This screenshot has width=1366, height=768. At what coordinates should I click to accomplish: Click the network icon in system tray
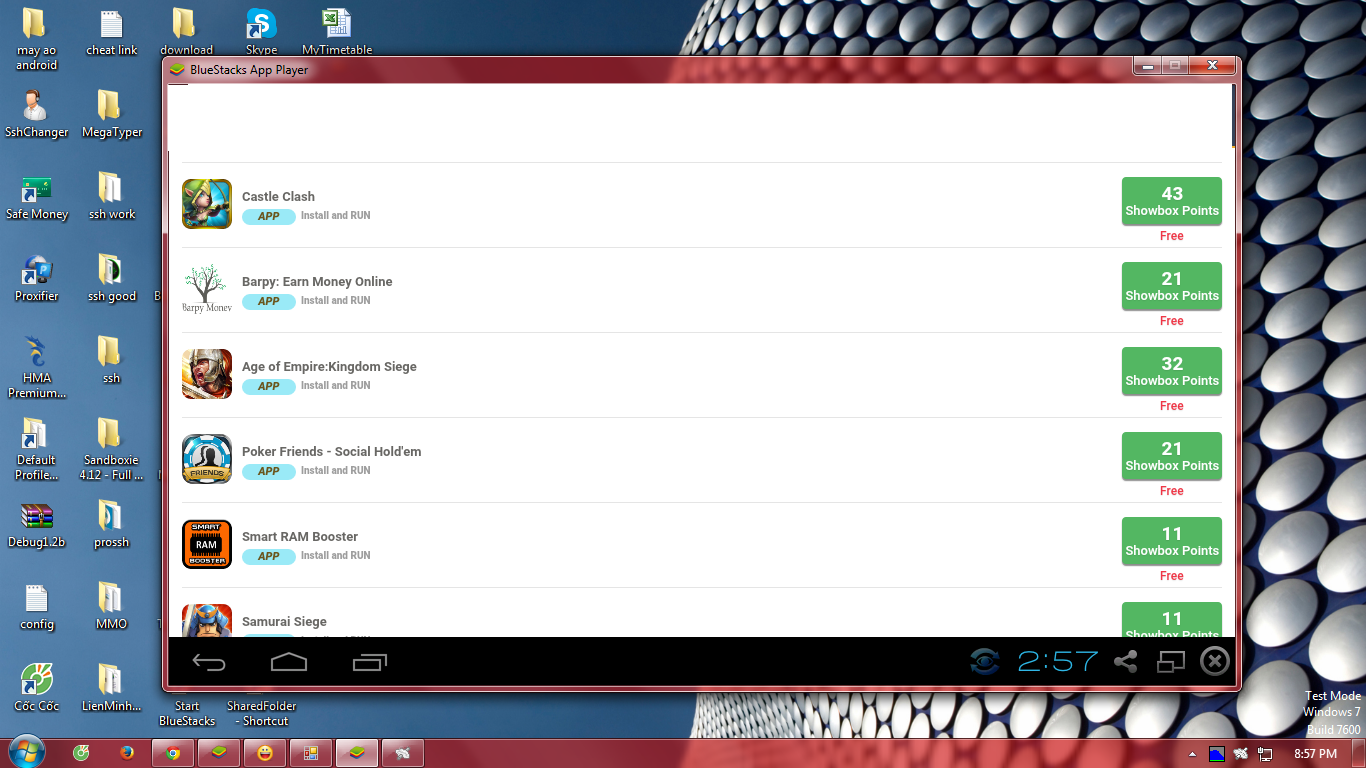coord(1265,754)
